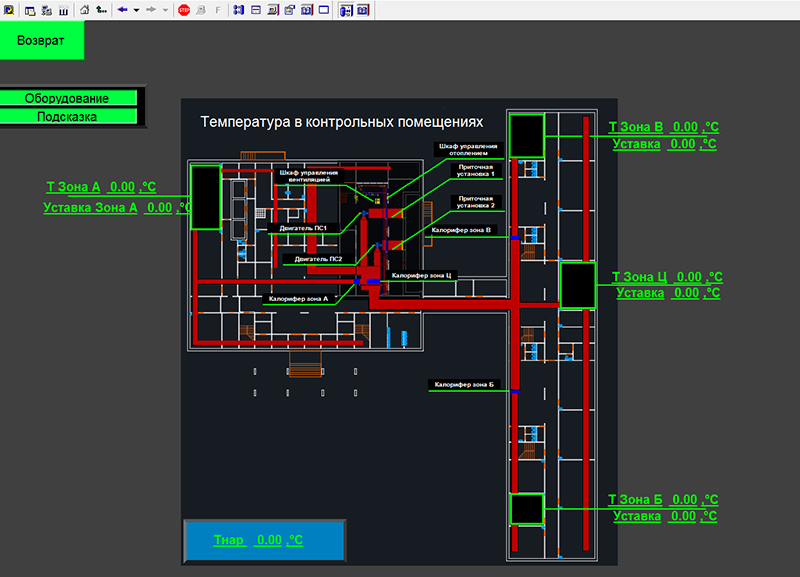Select the black Zone A room box
The image size is (800, 577).
[x=205, y=197]
